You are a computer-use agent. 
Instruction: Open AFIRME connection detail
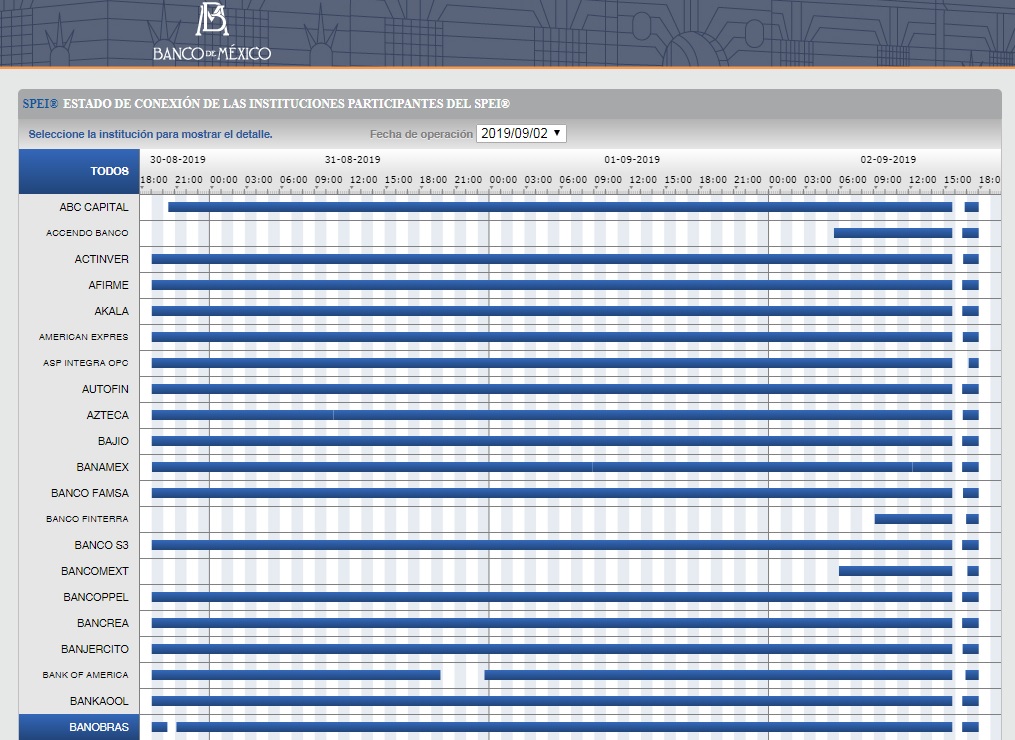point(108,285)
